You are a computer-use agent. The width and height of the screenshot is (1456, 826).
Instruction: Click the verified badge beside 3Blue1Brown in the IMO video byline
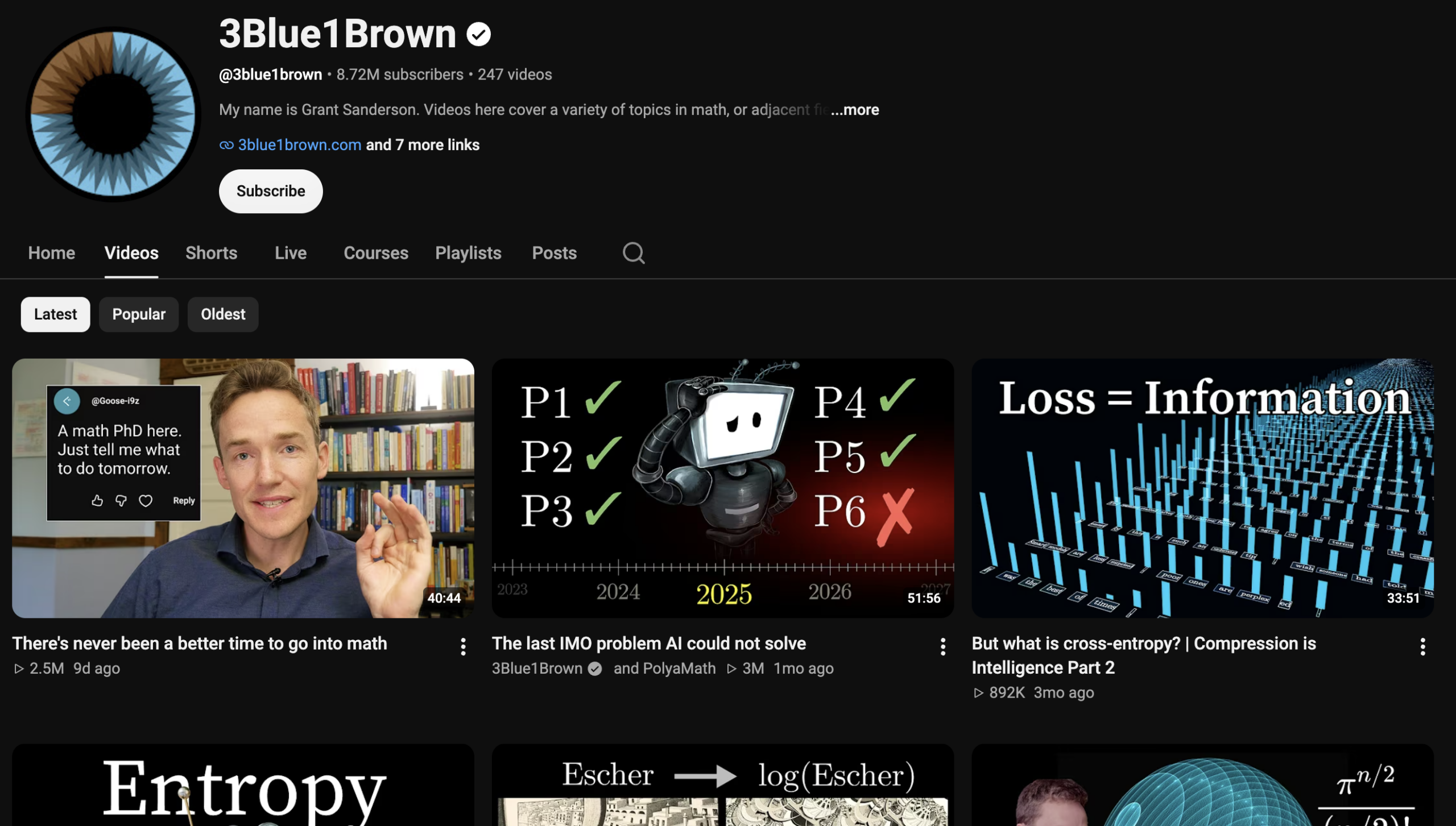(595, 669)
